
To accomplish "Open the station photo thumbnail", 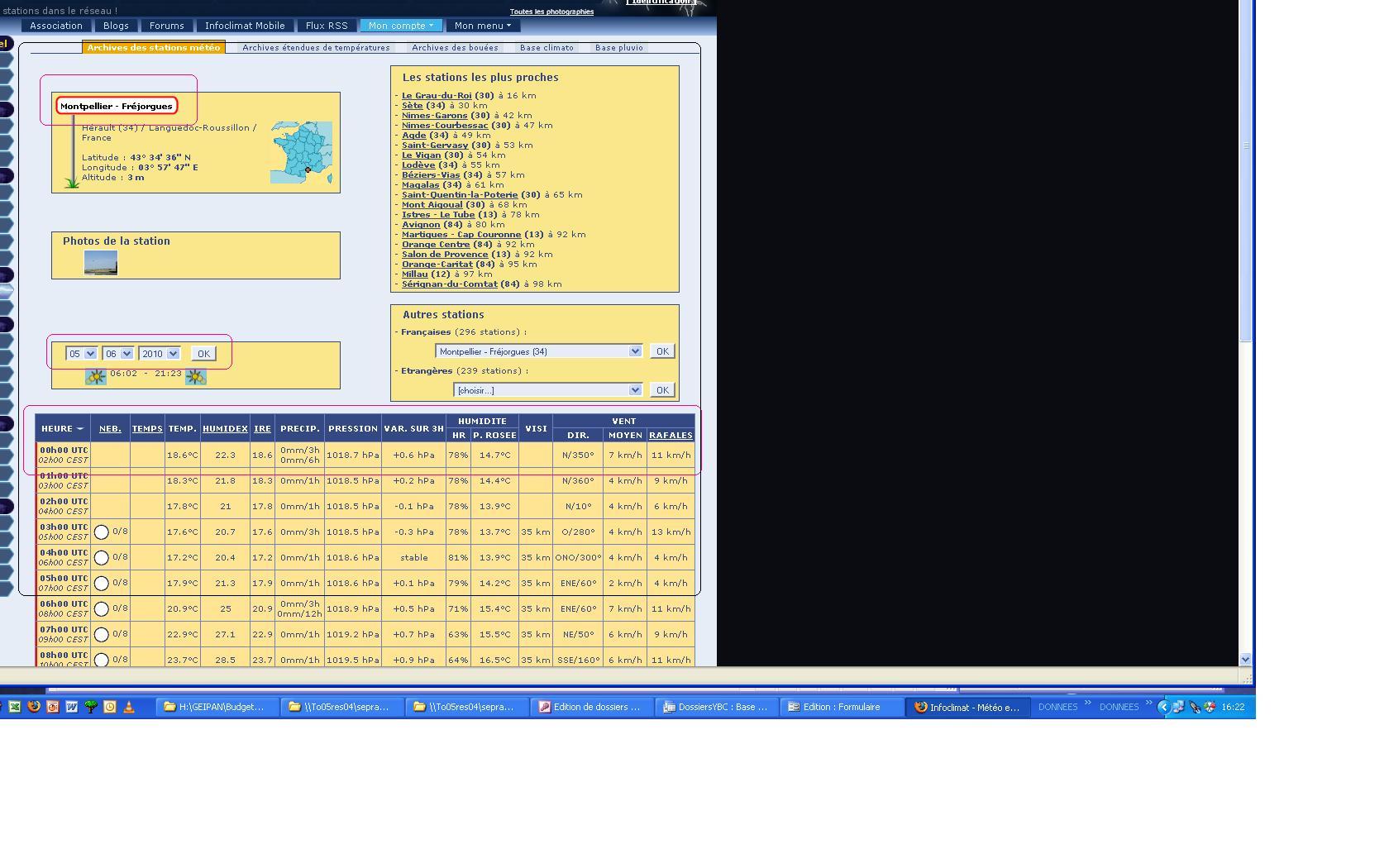I will coord(101,263).
